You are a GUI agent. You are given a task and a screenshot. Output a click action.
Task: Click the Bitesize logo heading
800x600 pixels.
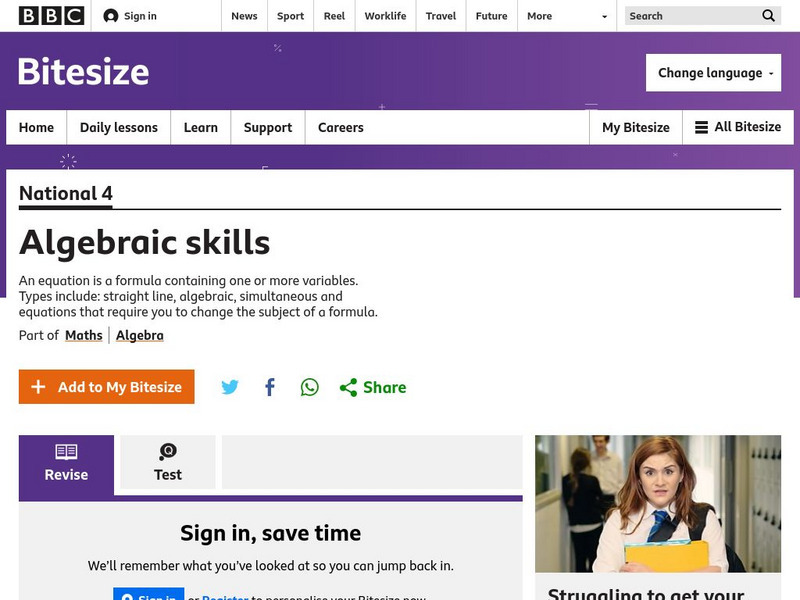[84, 71]
